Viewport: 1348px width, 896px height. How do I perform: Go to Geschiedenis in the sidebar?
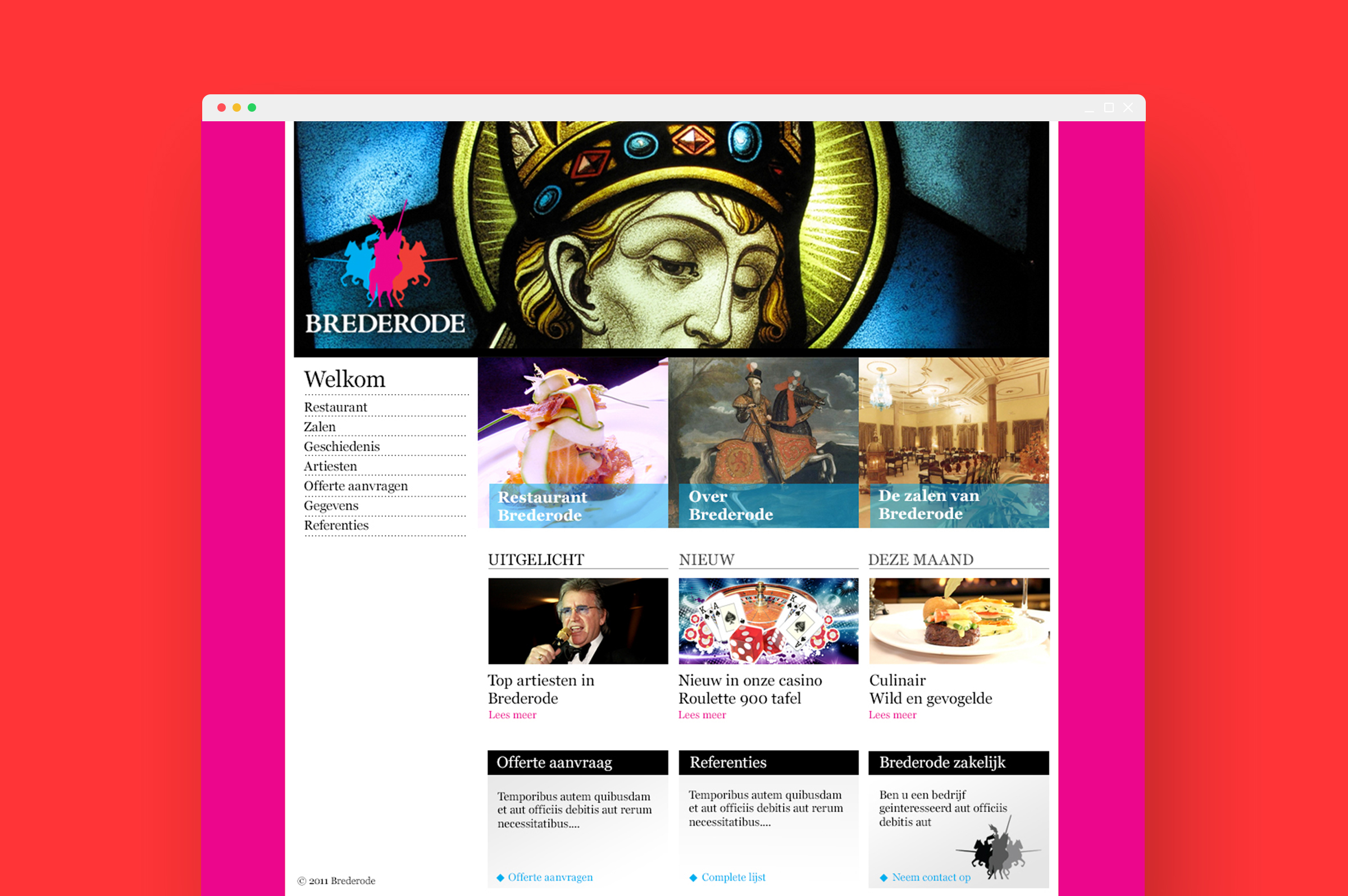[342, 446]
